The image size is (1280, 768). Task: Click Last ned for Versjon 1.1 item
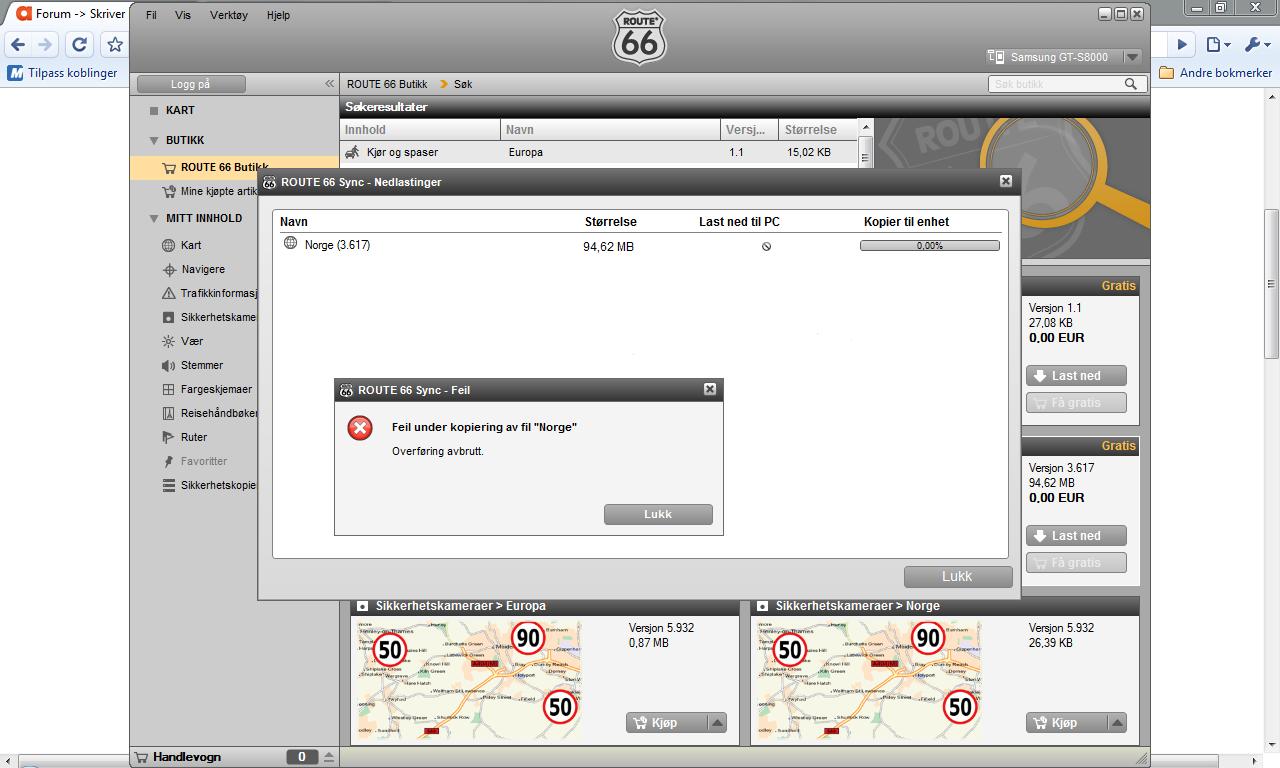pos(1076,376)
